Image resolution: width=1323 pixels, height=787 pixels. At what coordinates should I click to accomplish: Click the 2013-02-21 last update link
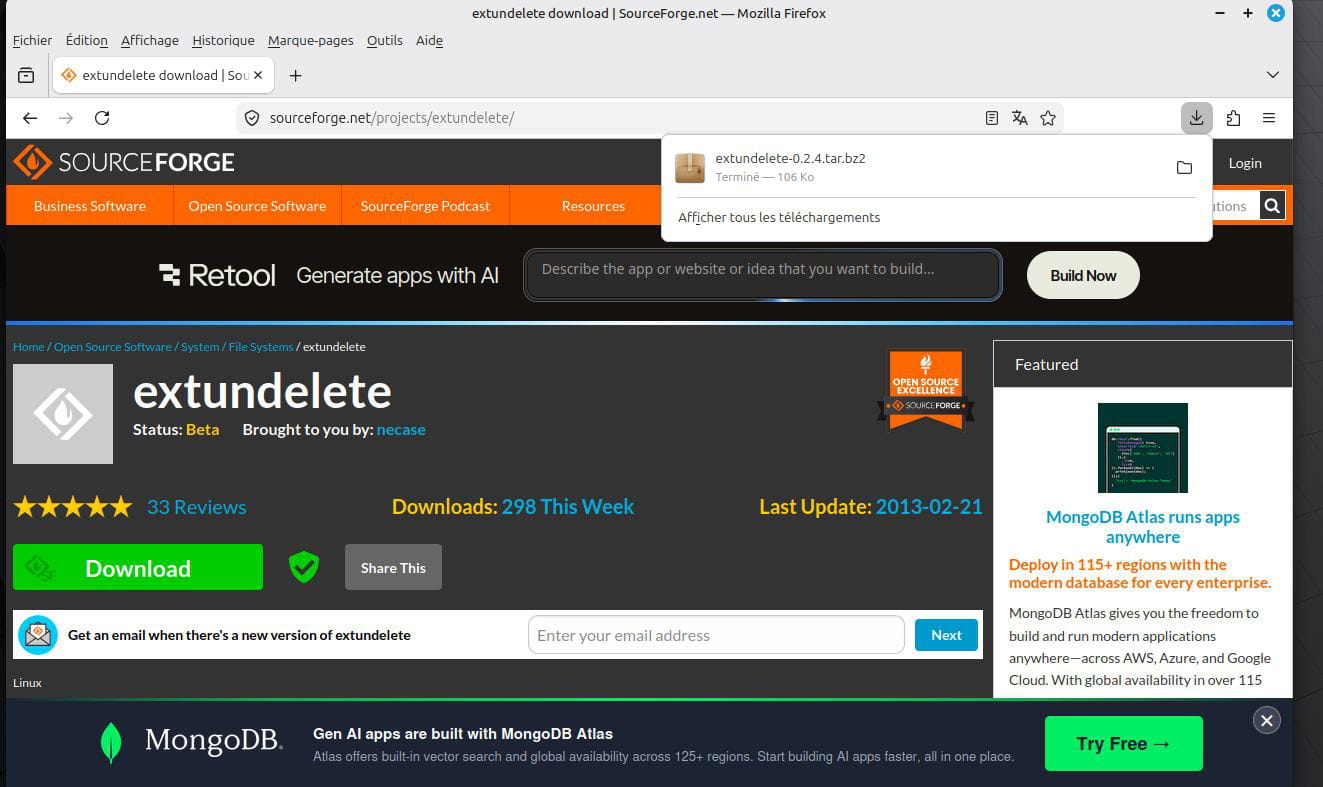(929, 507)
